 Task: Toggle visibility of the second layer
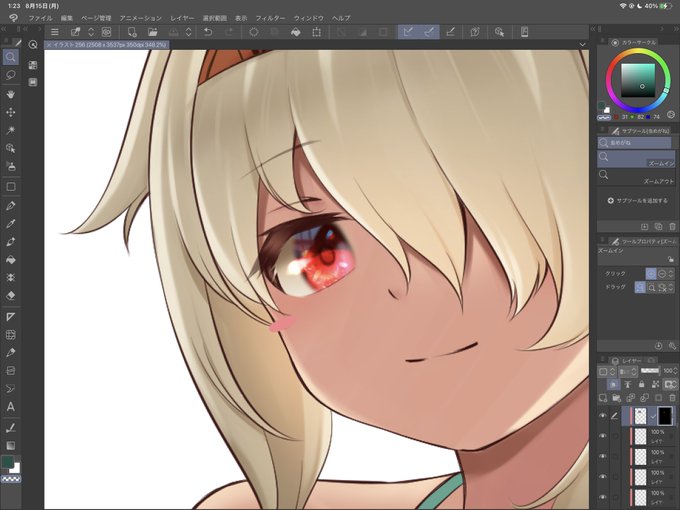pyautogui.click(x=603, y=436)
